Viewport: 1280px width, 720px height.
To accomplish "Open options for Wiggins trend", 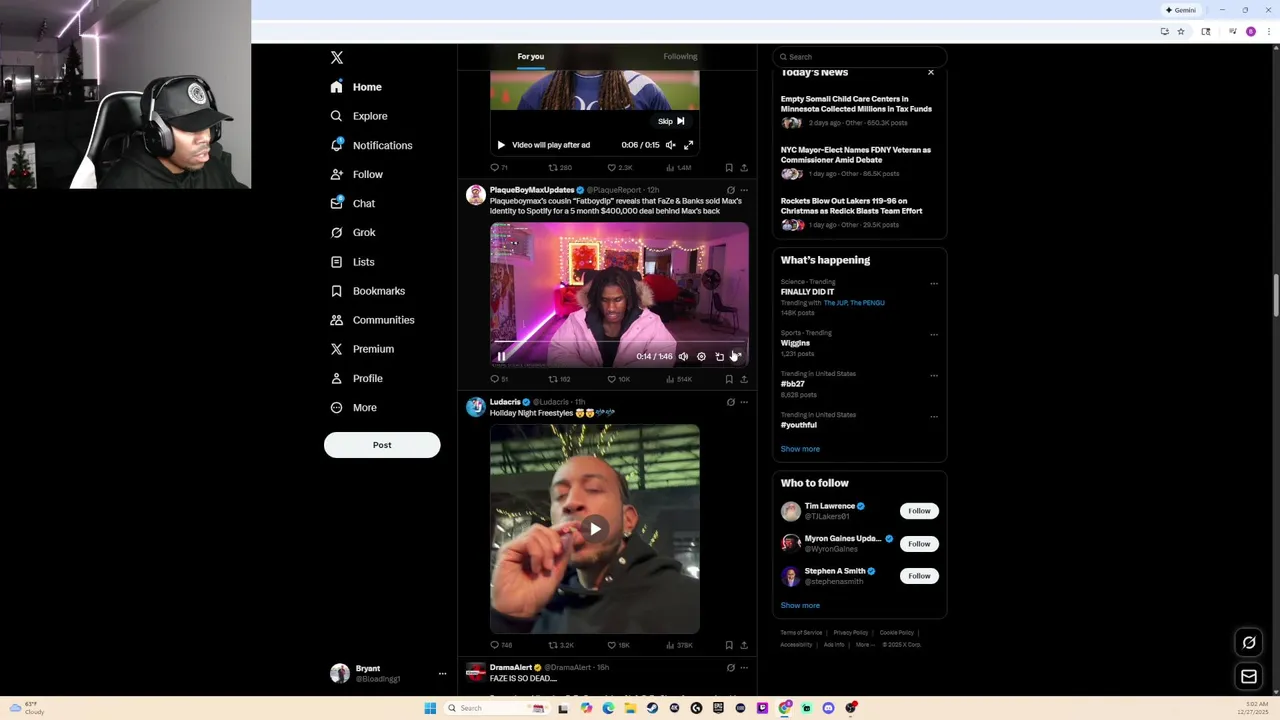I will [x=934, y=335].
